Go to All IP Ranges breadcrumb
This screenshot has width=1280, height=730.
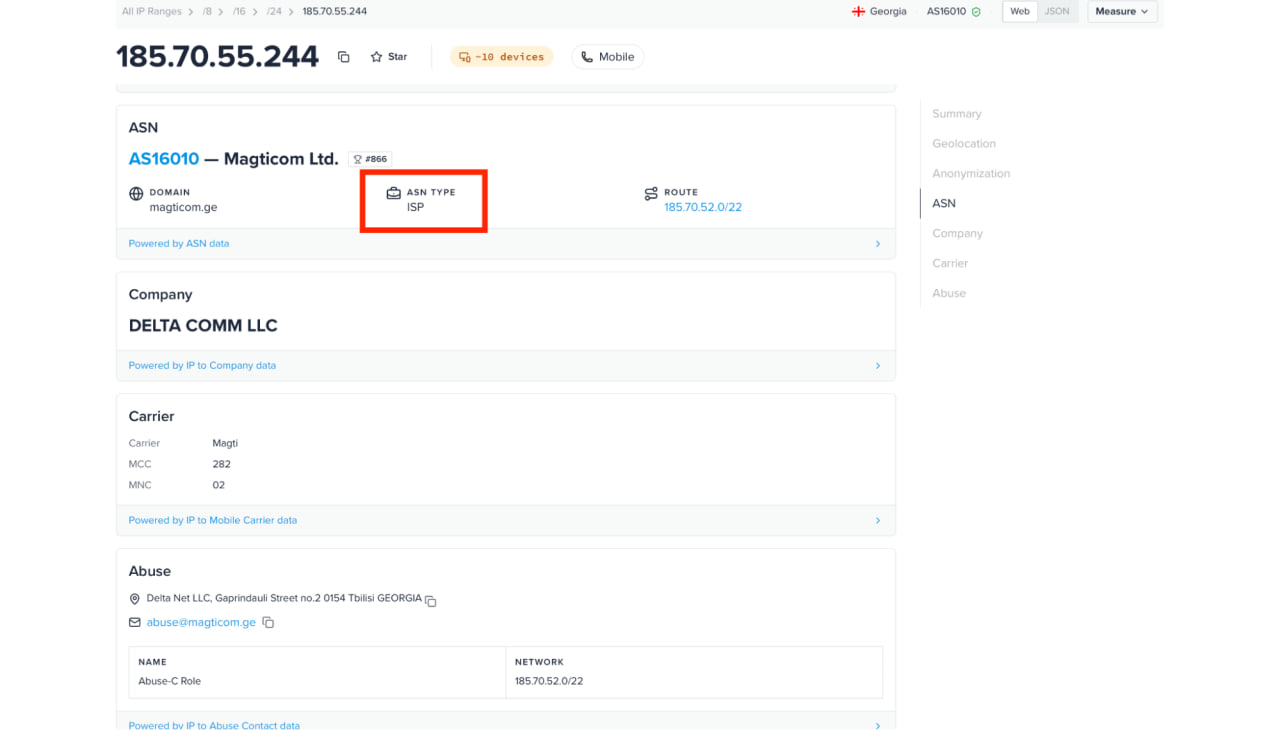coord(152,12)
